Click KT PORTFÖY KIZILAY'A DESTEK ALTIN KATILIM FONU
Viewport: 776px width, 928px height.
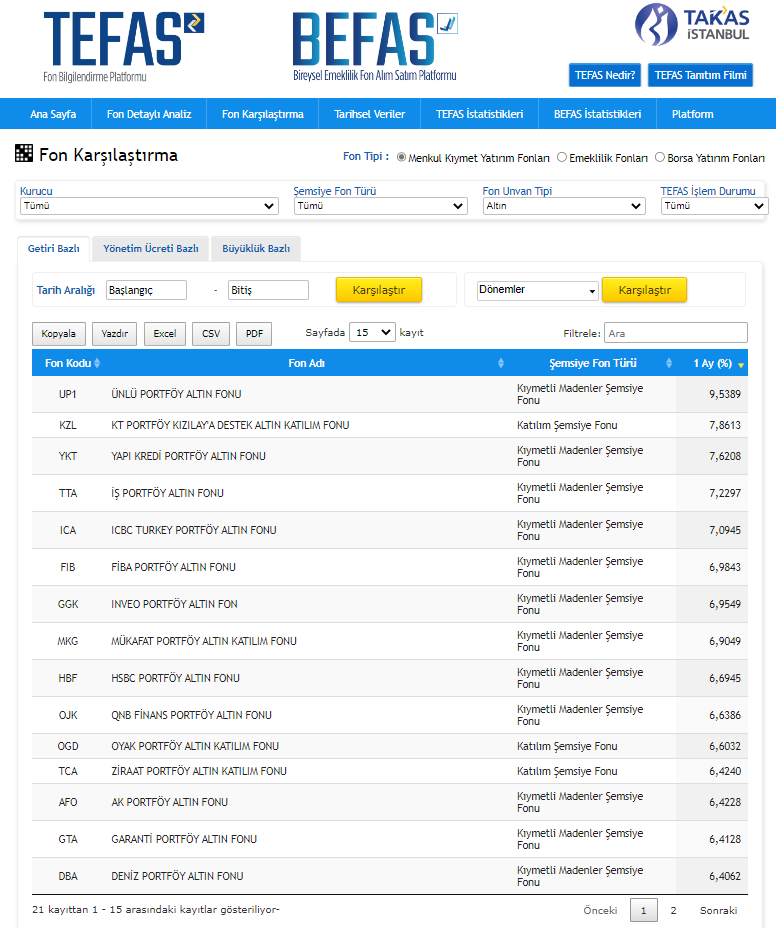pos(230,425)
